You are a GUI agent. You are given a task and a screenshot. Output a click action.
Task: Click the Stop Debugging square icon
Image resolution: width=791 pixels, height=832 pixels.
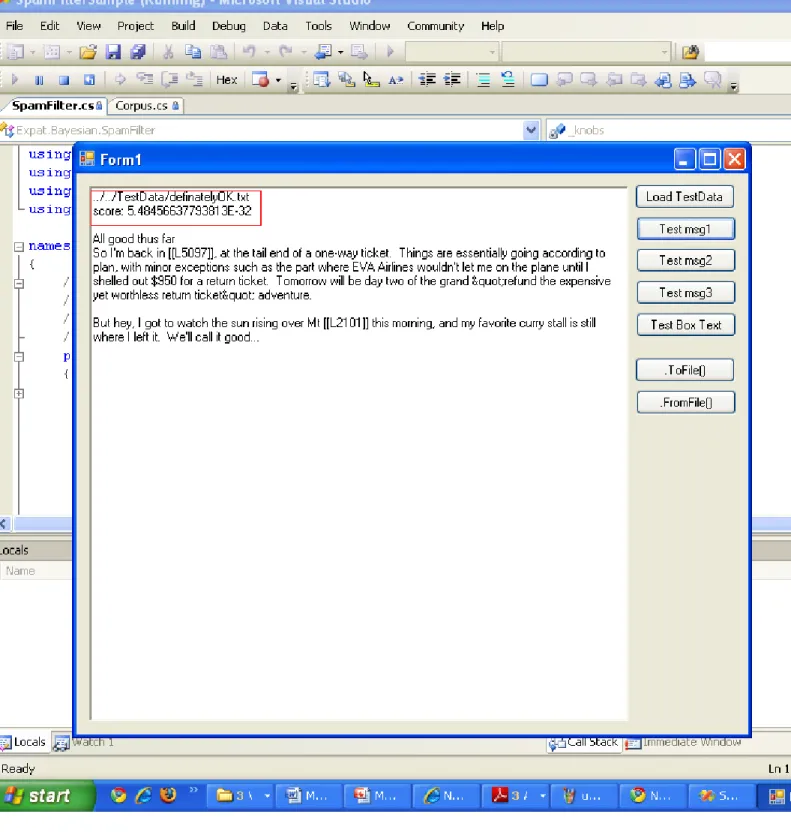[x=64, y=80]
